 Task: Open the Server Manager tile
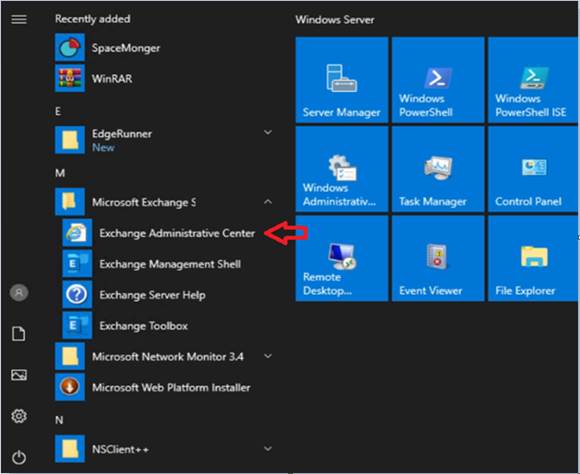[342, 80]
